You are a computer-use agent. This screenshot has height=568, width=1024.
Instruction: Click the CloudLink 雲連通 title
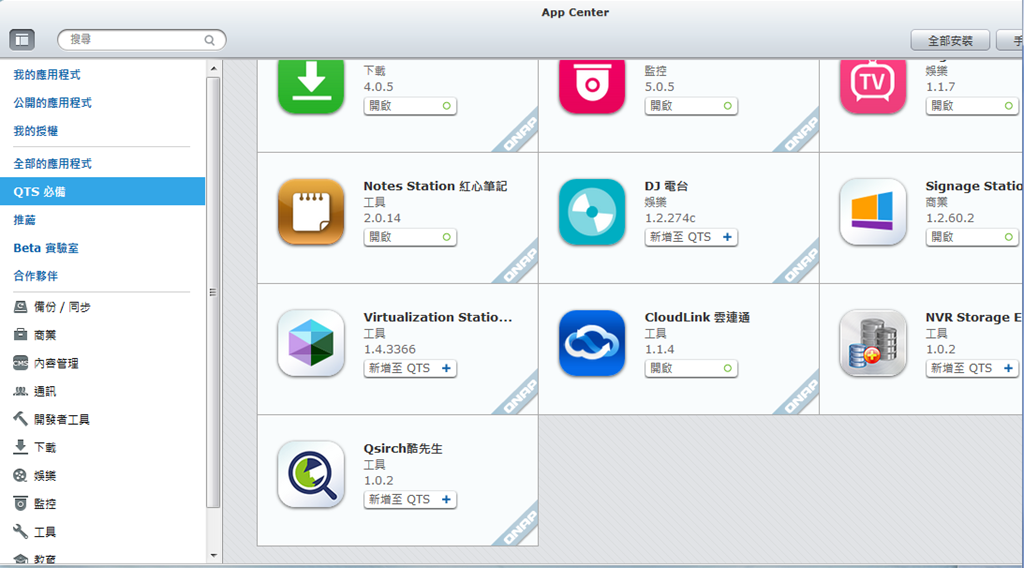tap(697, 317)
